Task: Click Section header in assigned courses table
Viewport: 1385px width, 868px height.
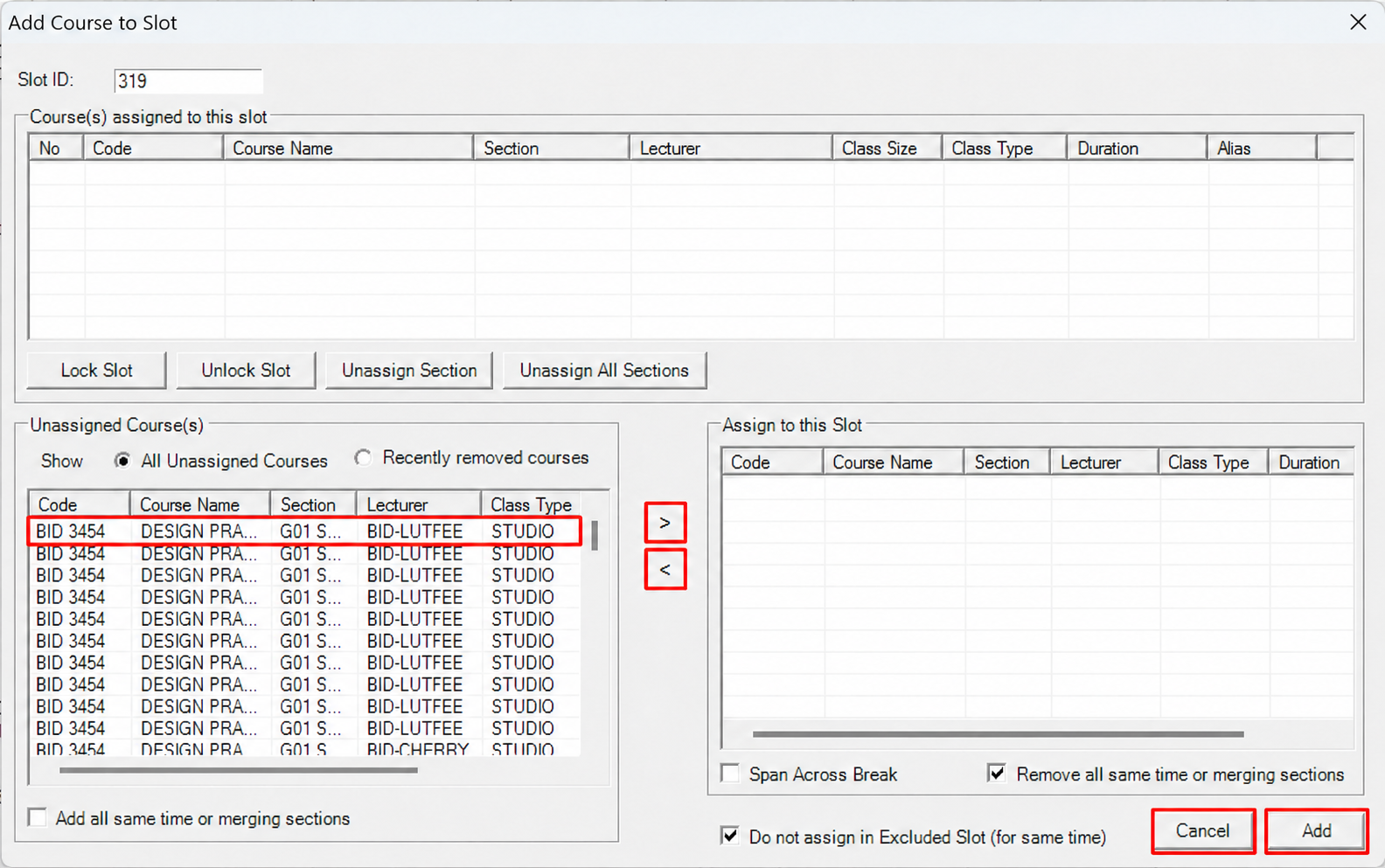Action: click(552, 149)
